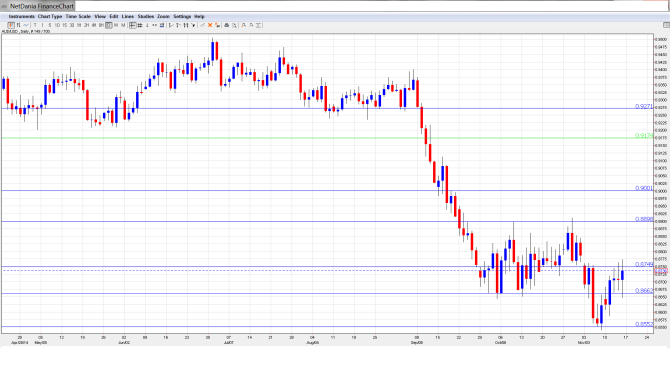Open the Instruments menu
Image resolution: width=670 pixels, height=376 pixels.
click(x=21, y=16)
